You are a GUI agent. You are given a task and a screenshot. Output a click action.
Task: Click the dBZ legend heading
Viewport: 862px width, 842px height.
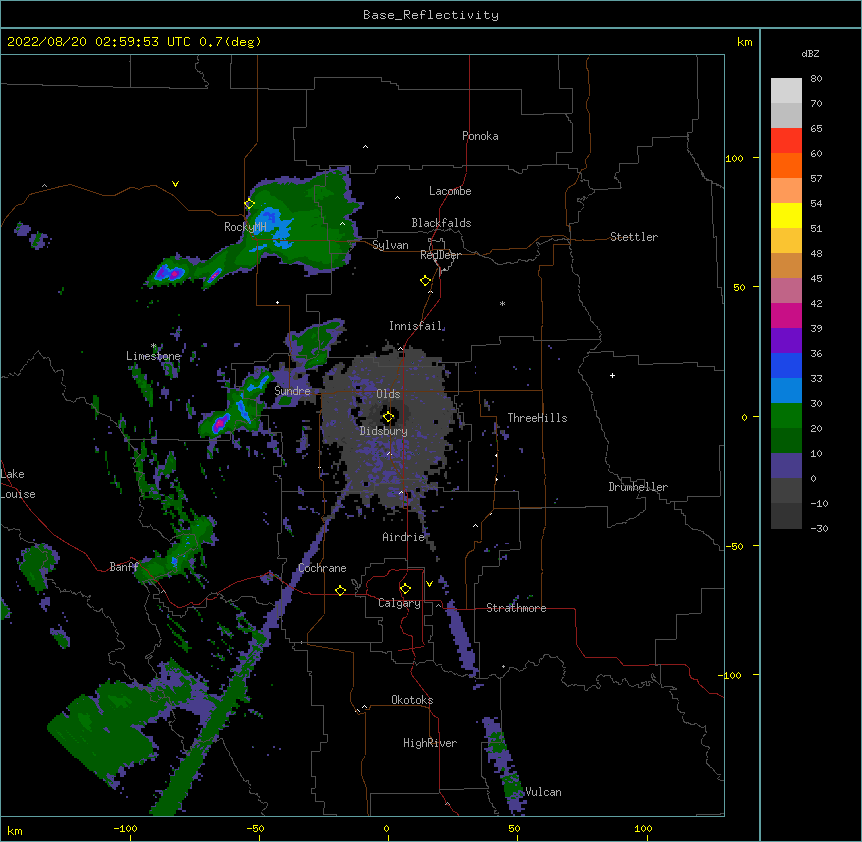[810, 54]
